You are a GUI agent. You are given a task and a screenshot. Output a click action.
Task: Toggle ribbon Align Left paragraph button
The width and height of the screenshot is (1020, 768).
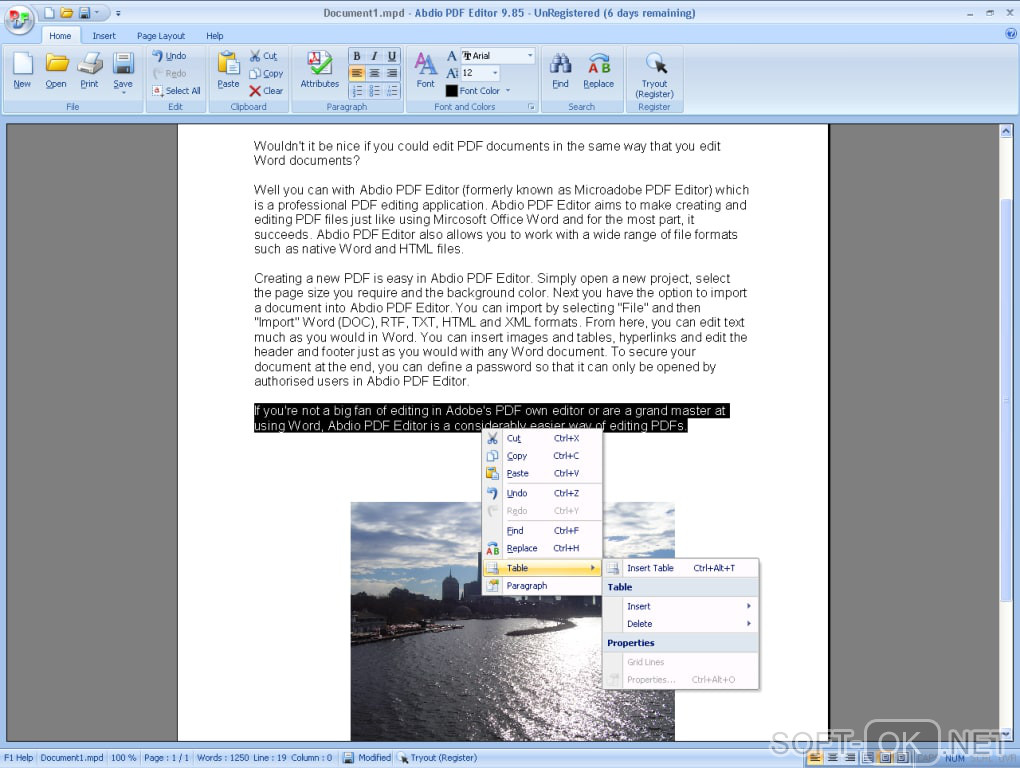tap(356, 73)
